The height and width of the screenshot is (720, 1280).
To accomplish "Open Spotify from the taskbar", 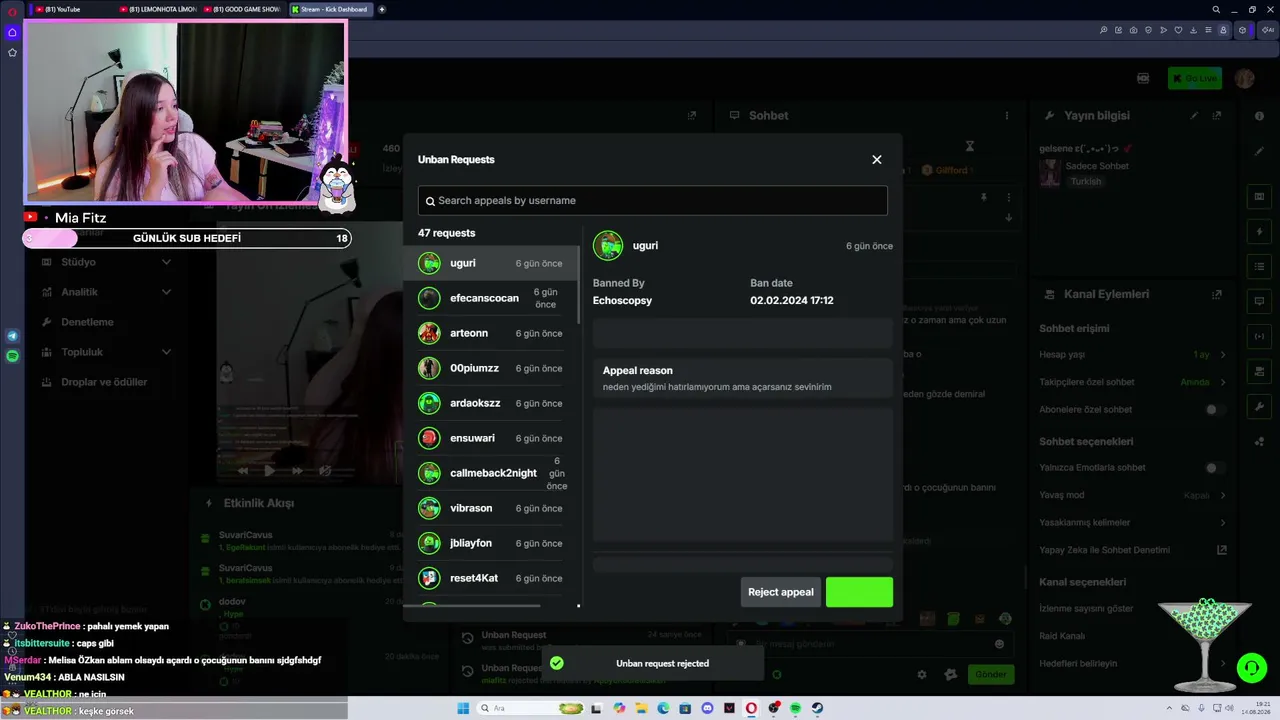I will (795, 709).
